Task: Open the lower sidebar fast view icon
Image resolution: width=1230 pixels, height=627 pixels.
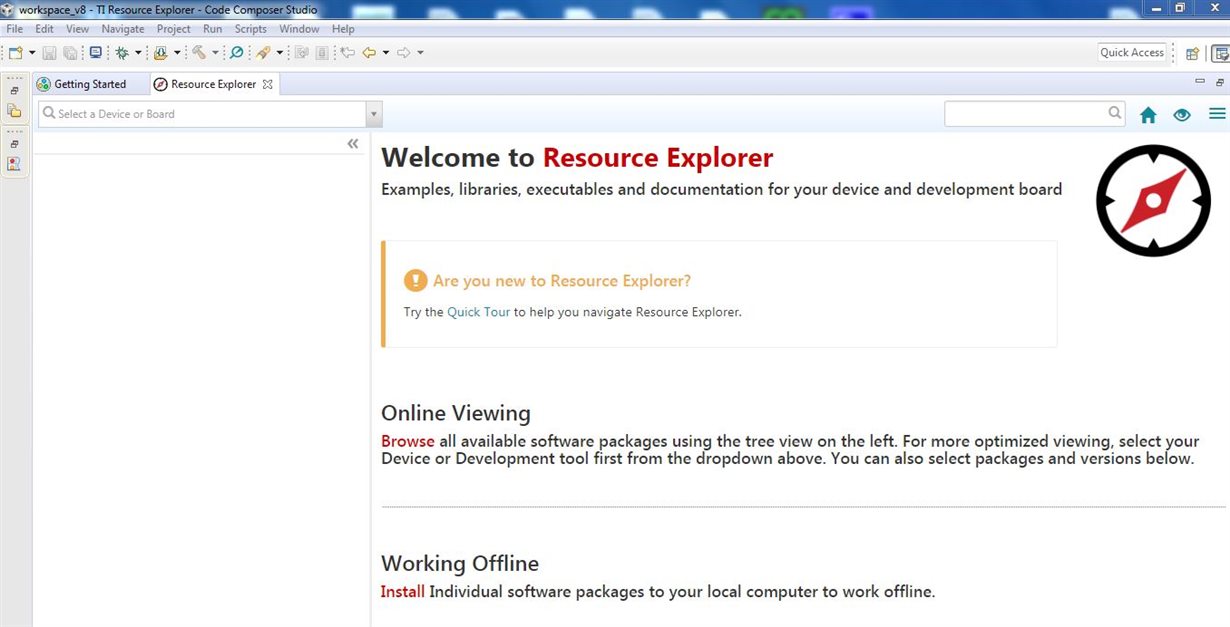Action: click(x=14, y=164)
